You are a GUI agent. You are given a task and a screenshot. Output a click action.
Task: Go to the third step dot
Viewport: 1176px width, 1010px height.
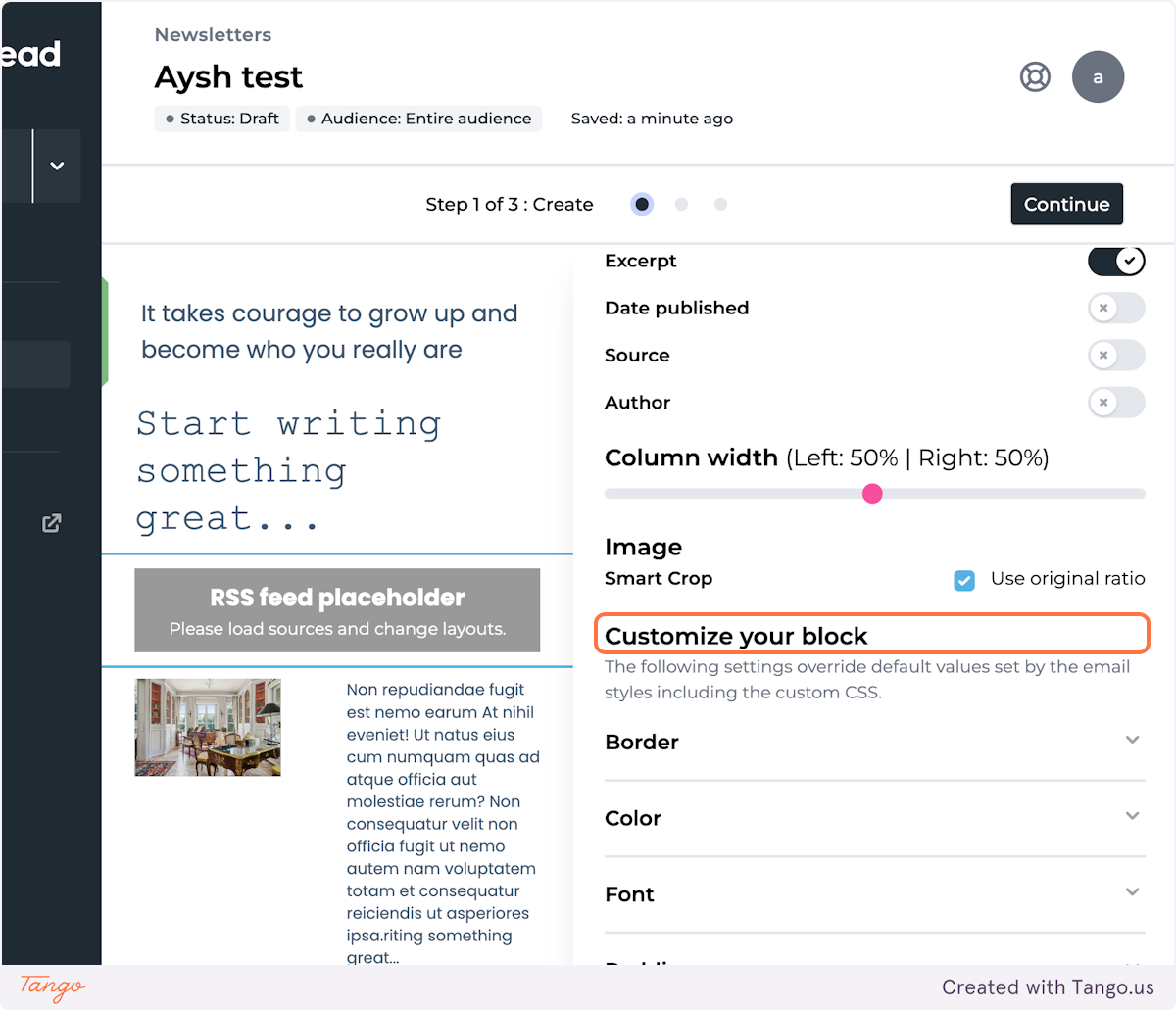coord(720,204)
